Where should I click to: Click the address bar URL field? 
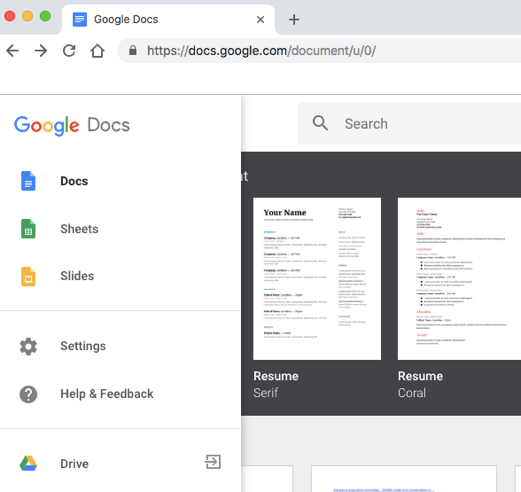pos(320,51)
